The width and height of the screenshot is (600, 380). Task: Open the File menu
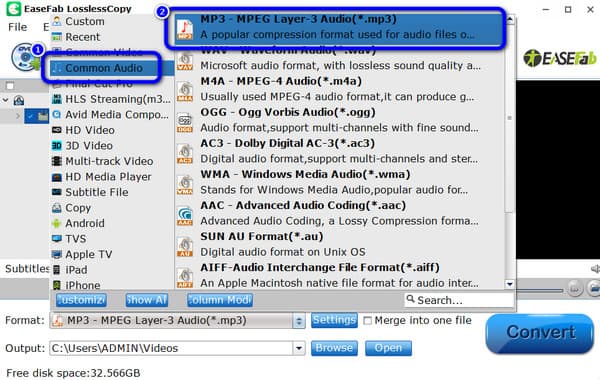18,27
